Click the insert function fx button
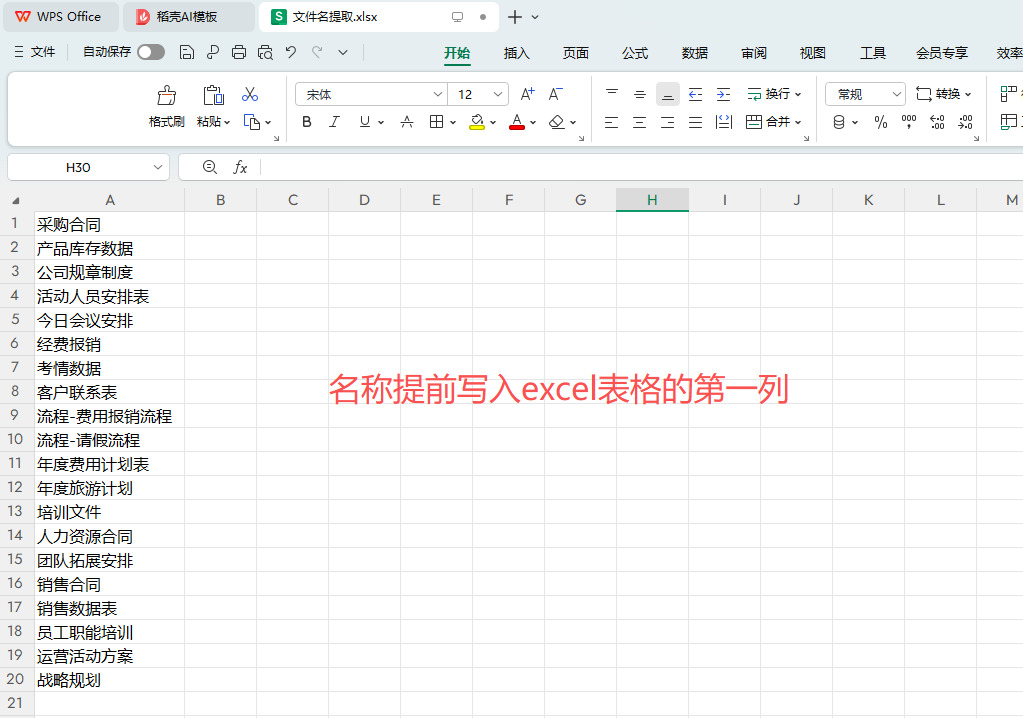Viewport: 1023px width, 718px height. click(240, 168)
